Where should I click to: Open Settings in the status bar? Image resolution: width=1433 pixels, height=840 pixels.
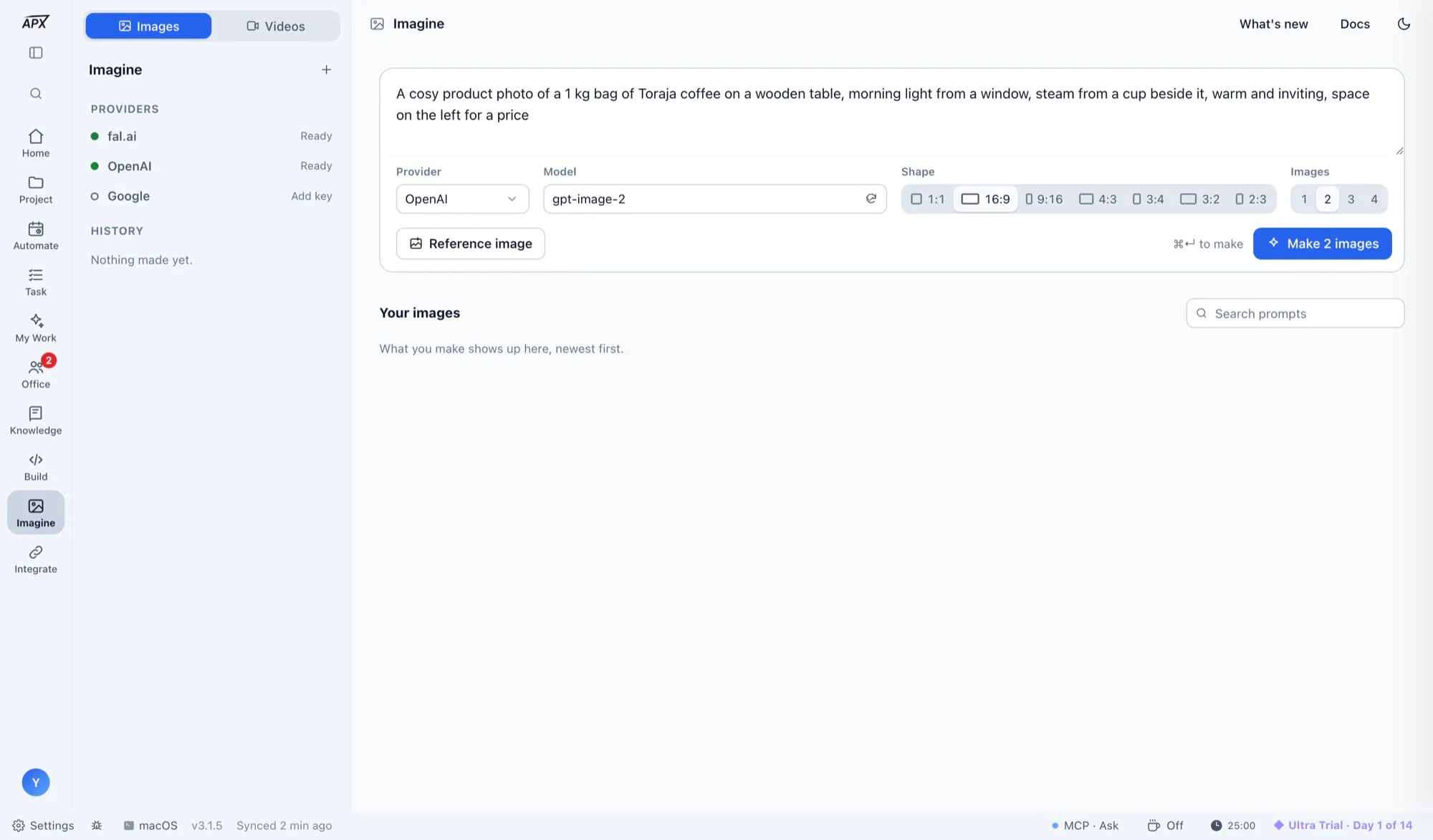43,825
